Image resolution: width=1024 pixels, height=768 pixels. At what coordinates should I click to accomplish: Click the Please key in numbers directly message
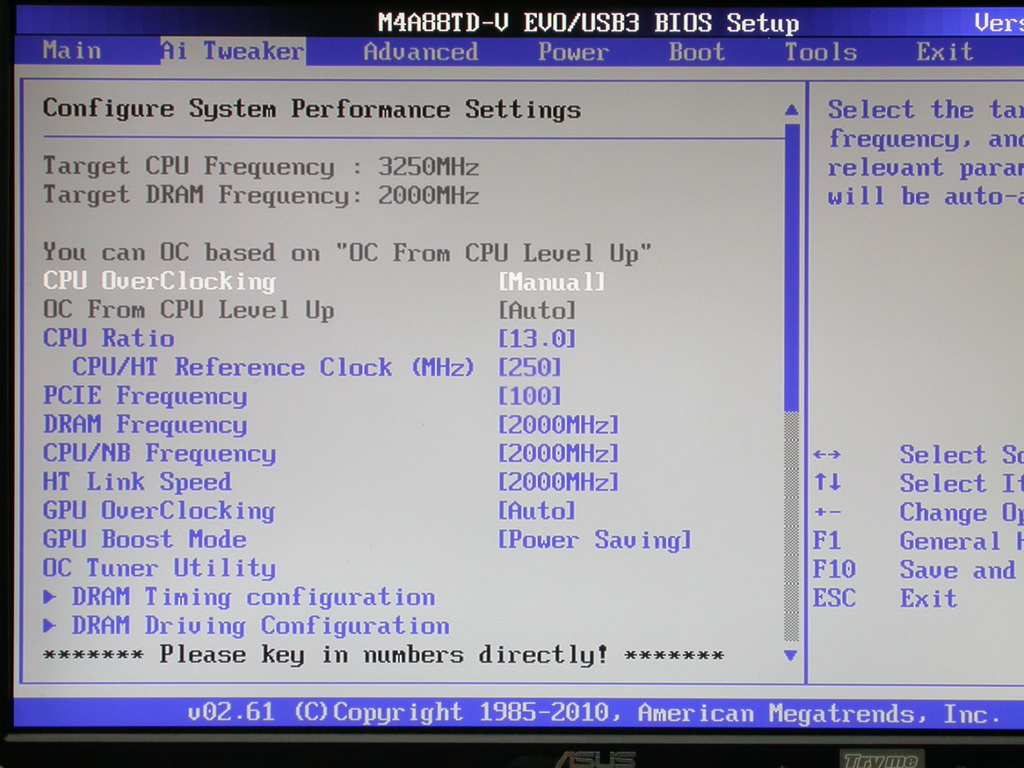tap(383, 654)
